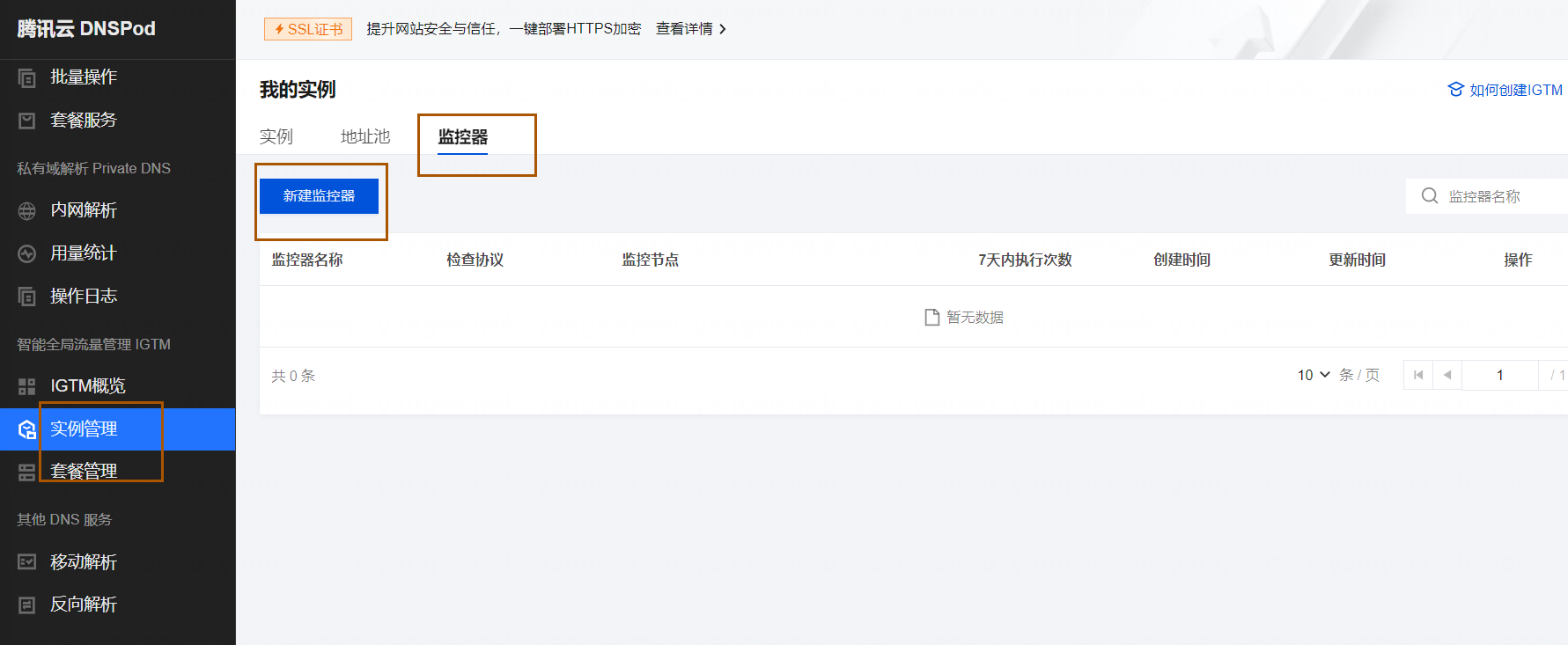Click the graduation cap help icon

[x=1456, y=90]
